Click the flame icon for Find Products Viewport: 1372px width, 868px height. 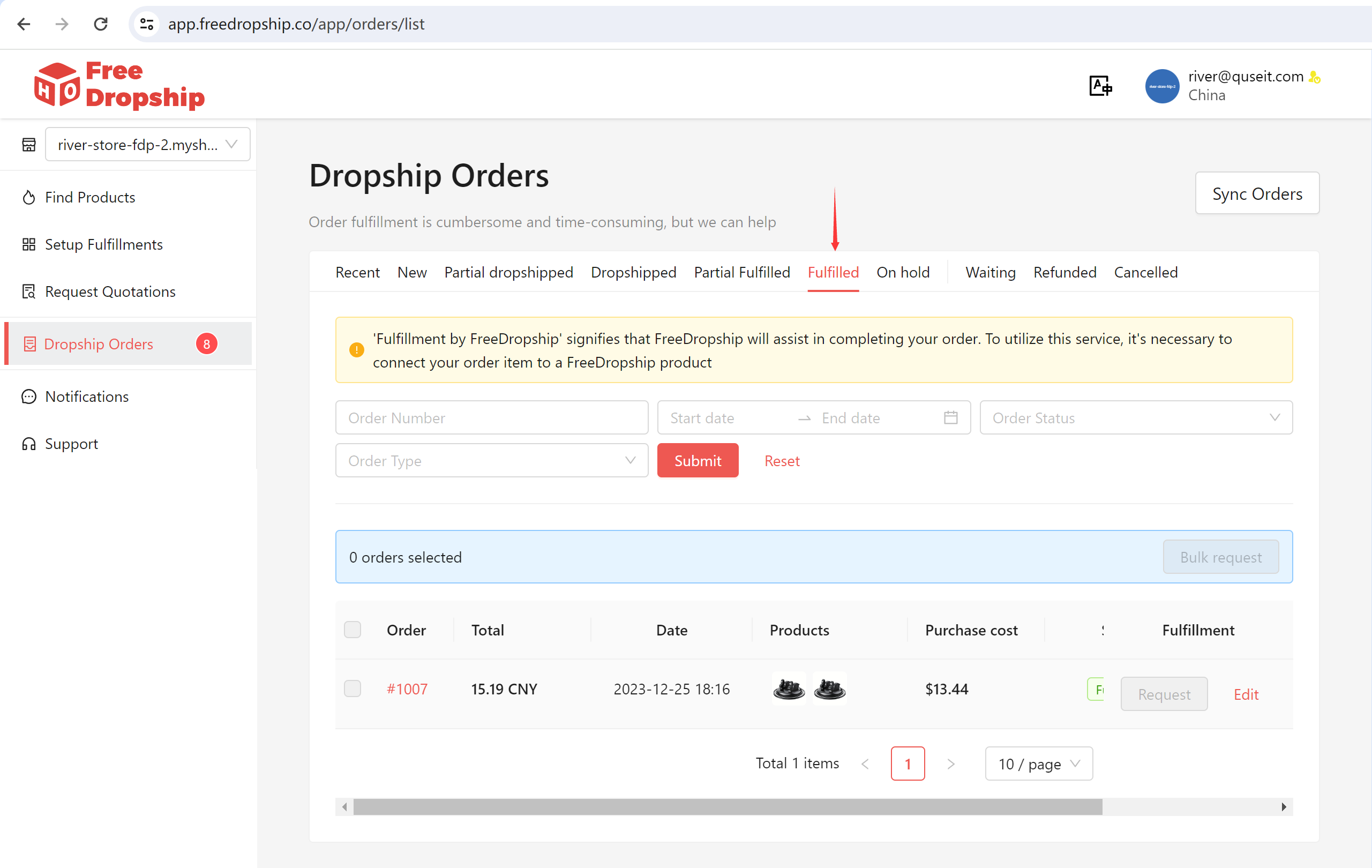(28, 197)
